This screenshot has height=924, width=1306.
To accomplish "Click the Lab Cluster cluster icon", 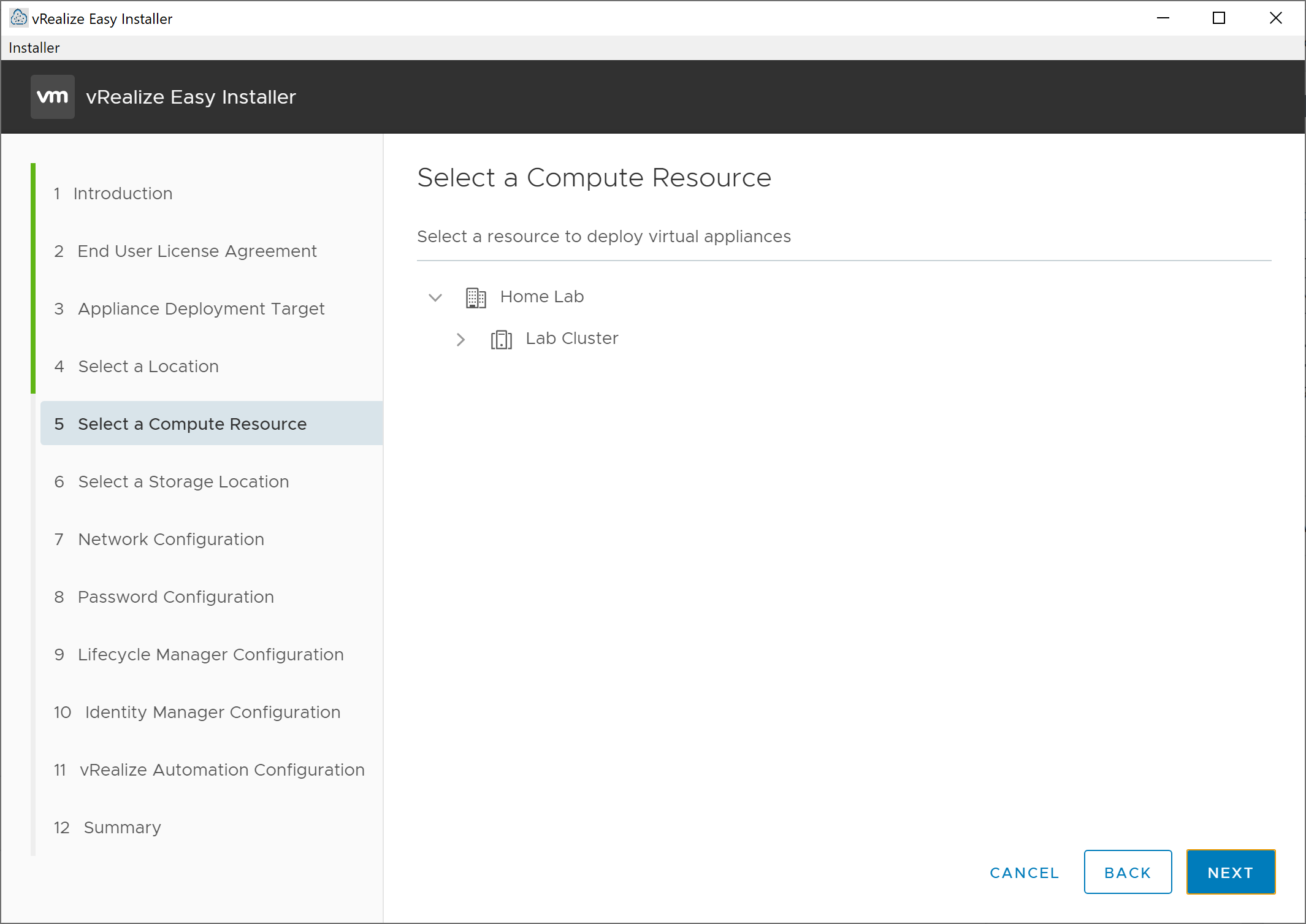I will (x=501, y=339).
